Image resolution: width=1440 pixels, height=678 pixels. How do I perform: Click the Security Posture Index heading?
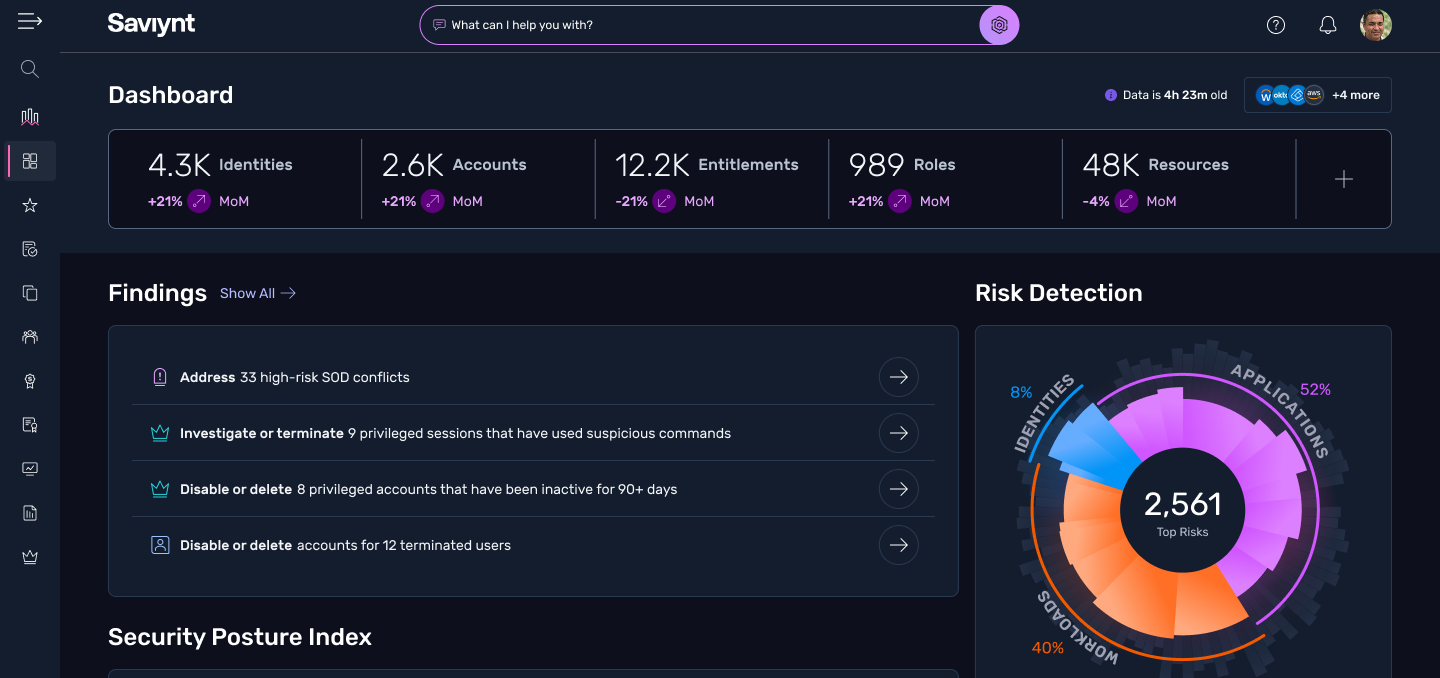(x=240, y=637)
